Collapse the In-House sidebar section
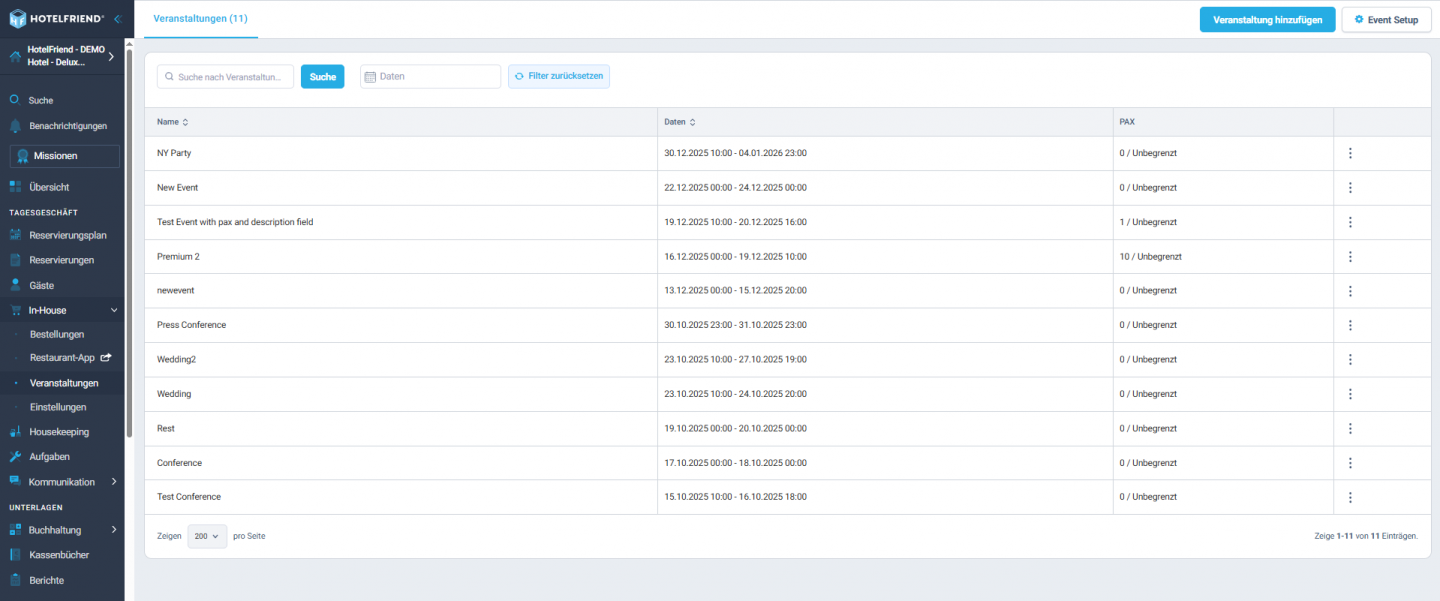 [114, 310]
